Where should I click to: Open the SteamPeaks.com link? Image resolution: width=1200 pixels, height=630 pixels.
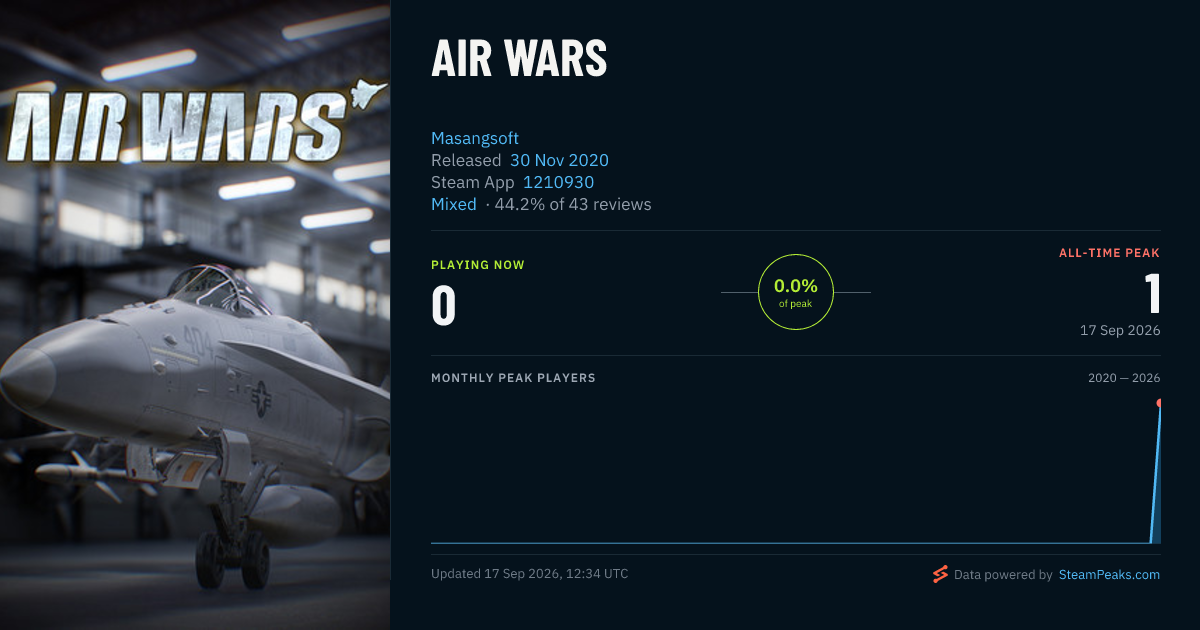point(1109,575)
